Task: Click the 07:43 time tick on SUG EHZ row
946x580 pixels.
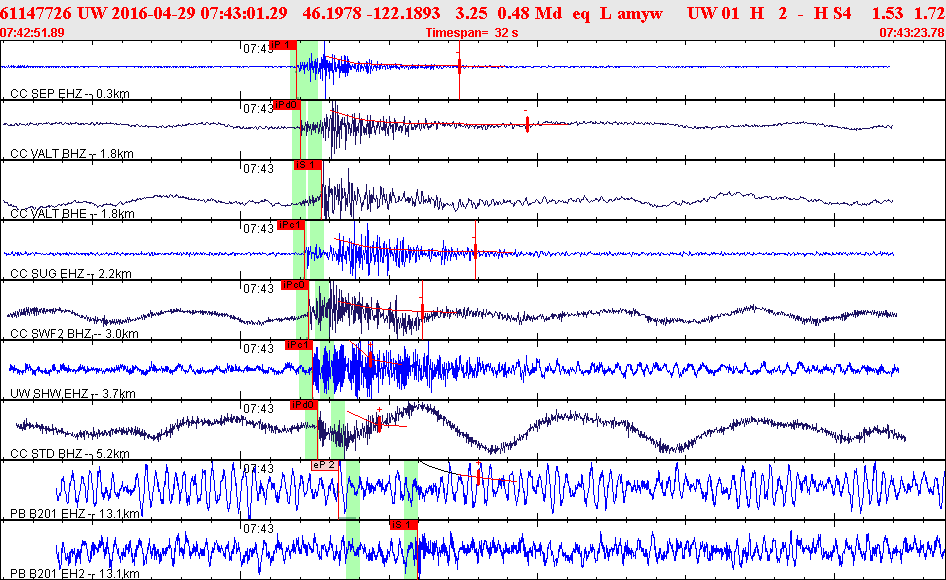Action: click(x=258, y=229)
